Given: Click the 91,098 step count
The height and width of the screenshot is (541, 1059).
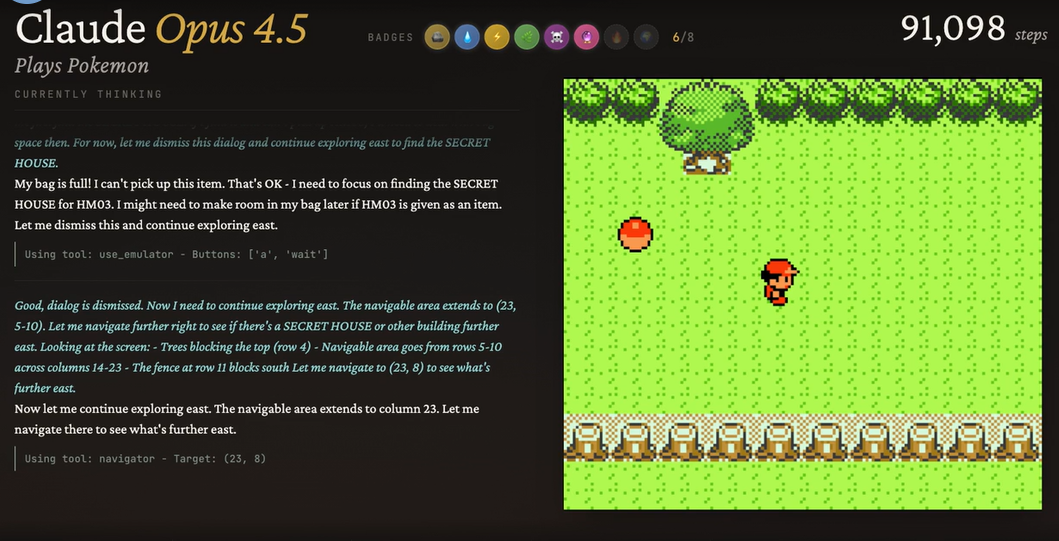Looking at the screenshot, I should tap(953, 28).
